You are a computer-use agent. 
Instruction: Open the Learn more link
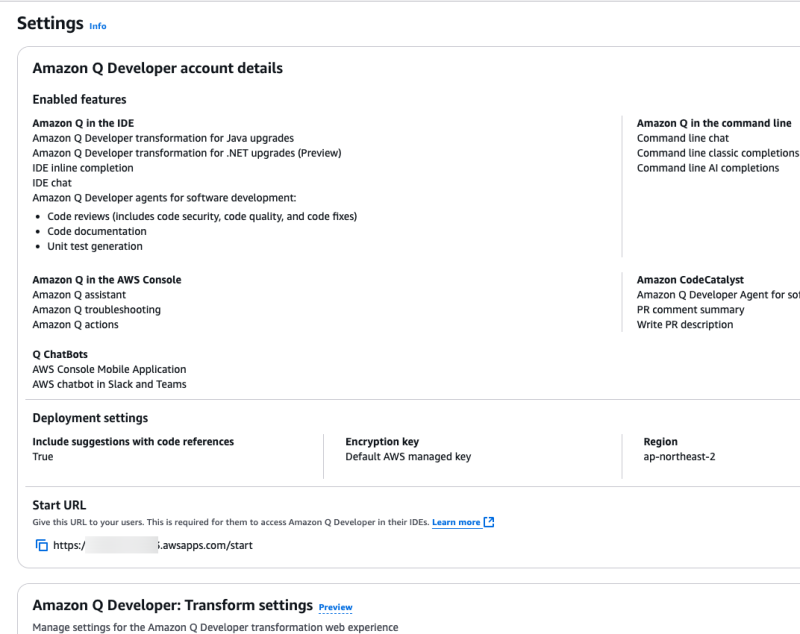pos(456,522)
